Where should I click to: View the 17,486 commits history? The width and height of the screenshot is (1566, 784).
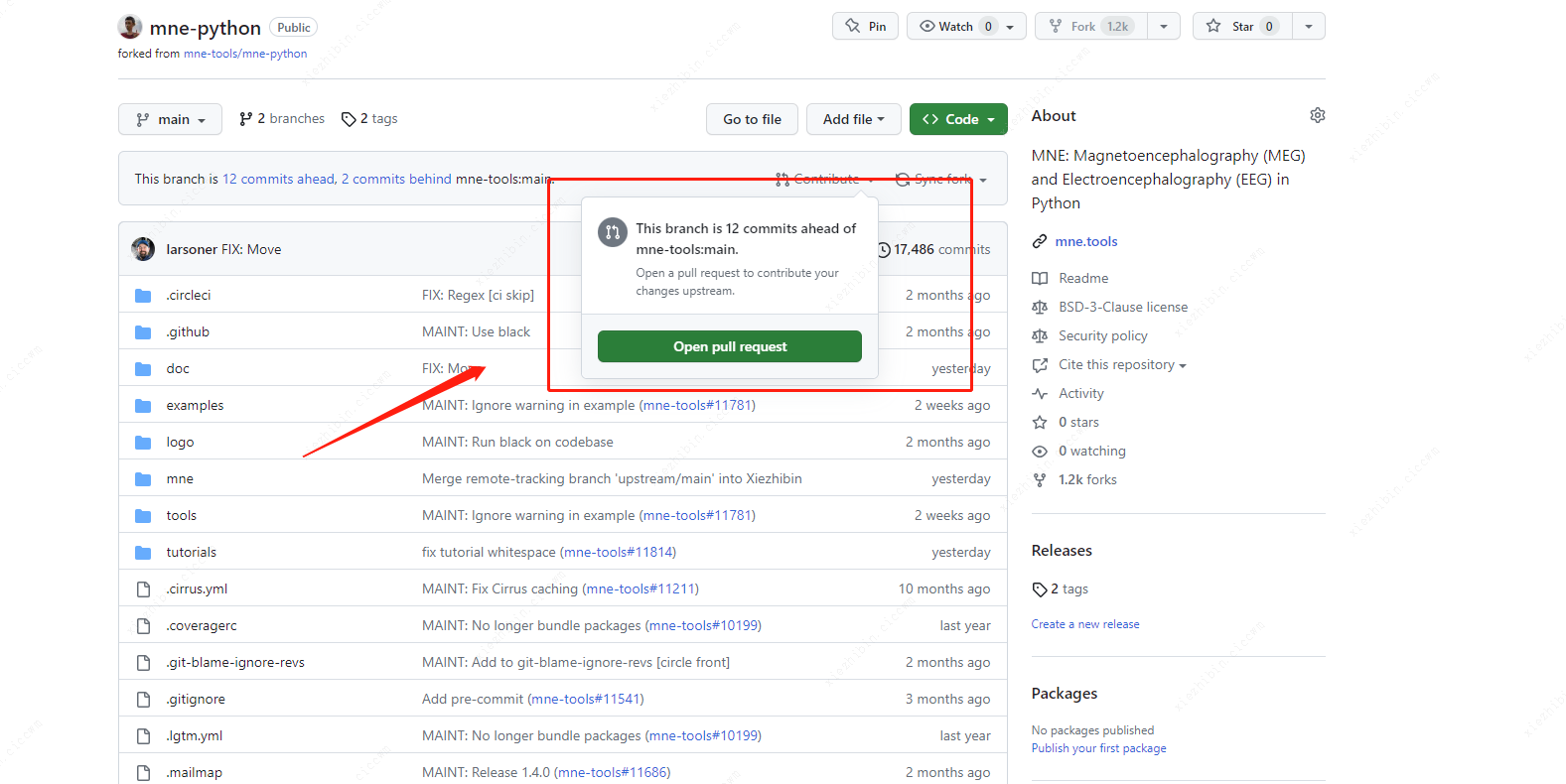click(x=933, y=249)
